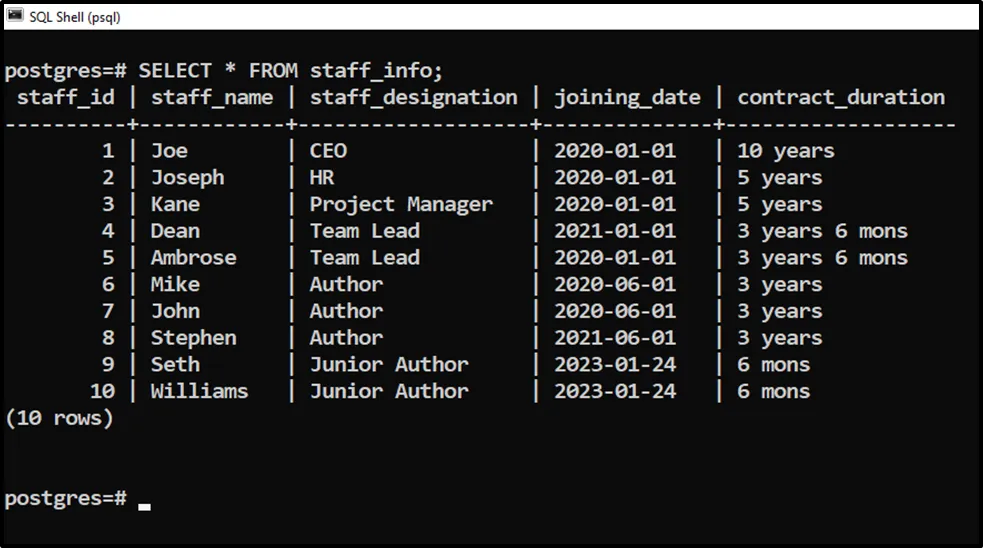Click the staff_designation column header
The image size is (983, 548).
[413, 98]
